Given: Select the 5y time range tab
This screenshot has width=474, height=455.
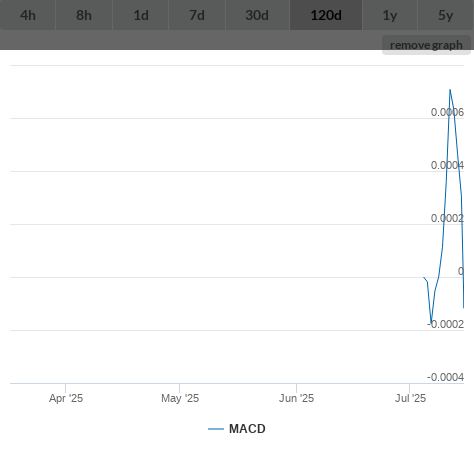Looking at the screenshot, I should coord(446,15).
